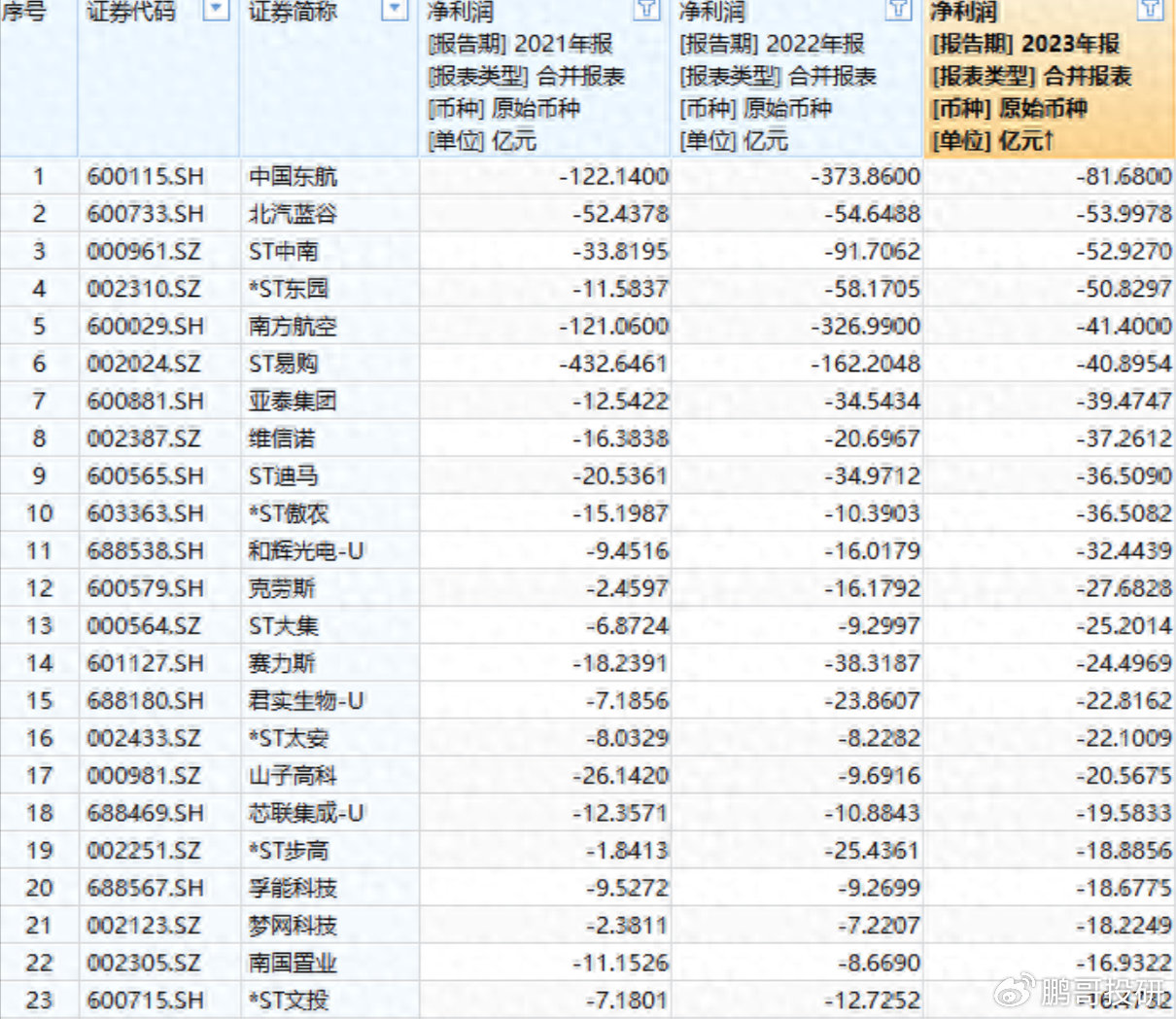Click stock name 芯联集成-U
Image resolution: width=1176 pixels, height=1019 pixels.
click(x=306, y=813)
